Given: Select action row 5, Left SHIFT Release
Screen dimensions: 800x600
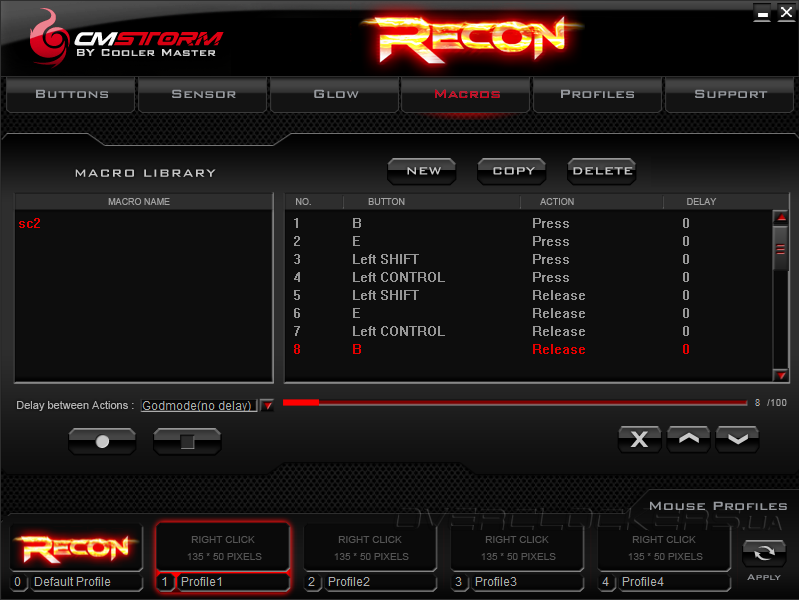Looking at the screenshot, I should point(528,295).
